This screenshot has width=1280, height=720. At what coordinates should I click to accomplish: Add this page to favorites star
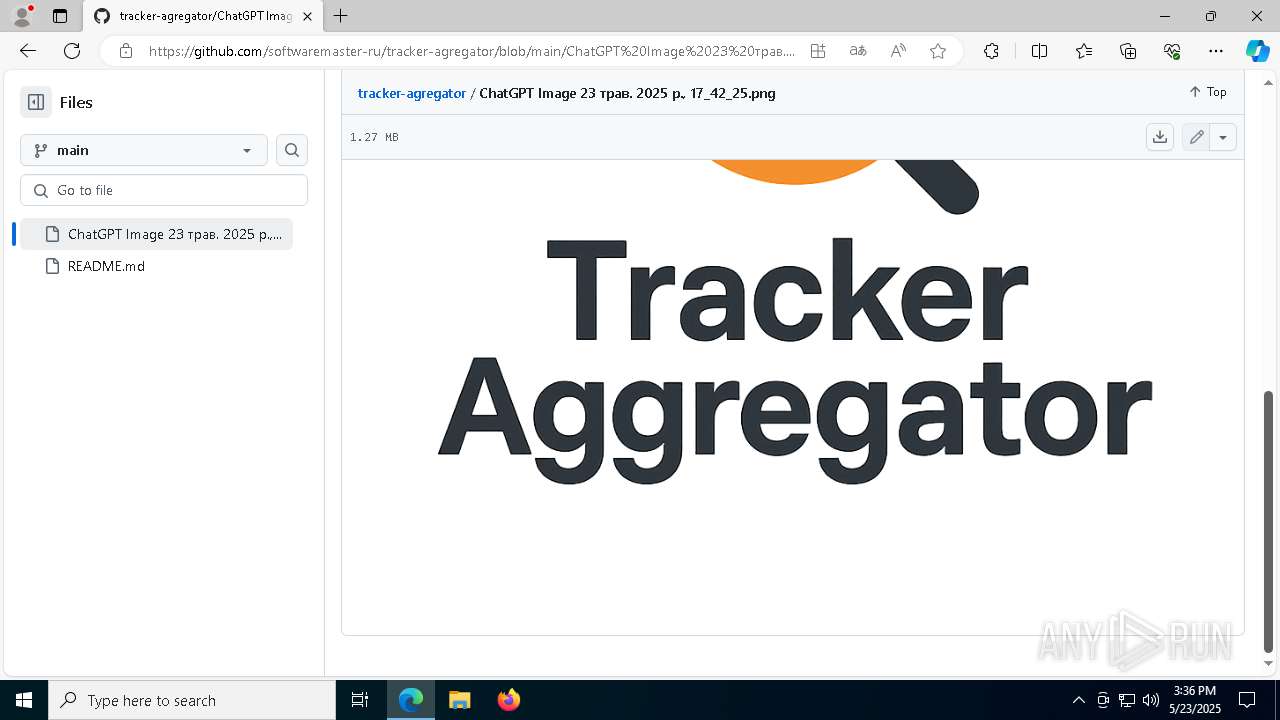[x=938, y=51]
